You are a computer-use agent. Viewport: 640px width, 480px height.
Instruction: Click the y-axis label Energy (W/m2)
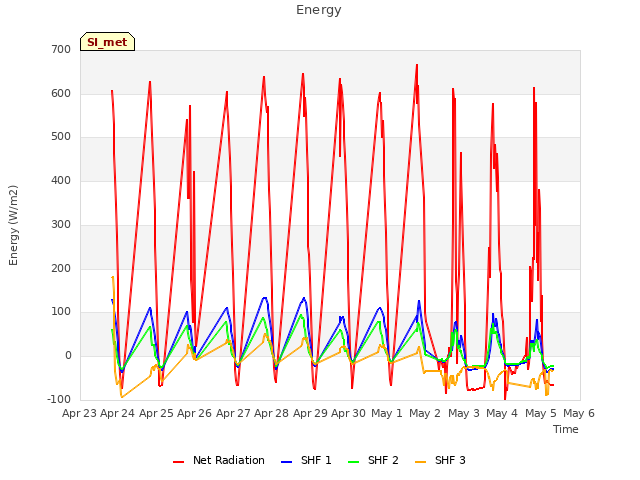click(13, 225)
